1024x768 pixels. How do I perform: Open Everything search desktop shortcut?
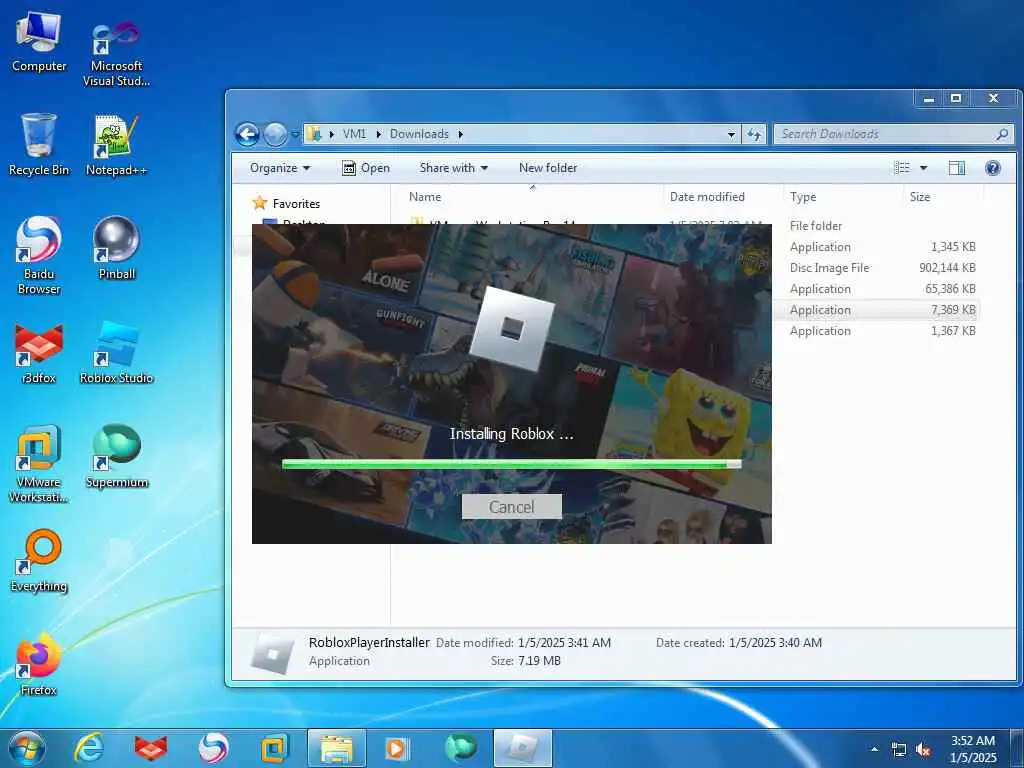click(39, 560)
